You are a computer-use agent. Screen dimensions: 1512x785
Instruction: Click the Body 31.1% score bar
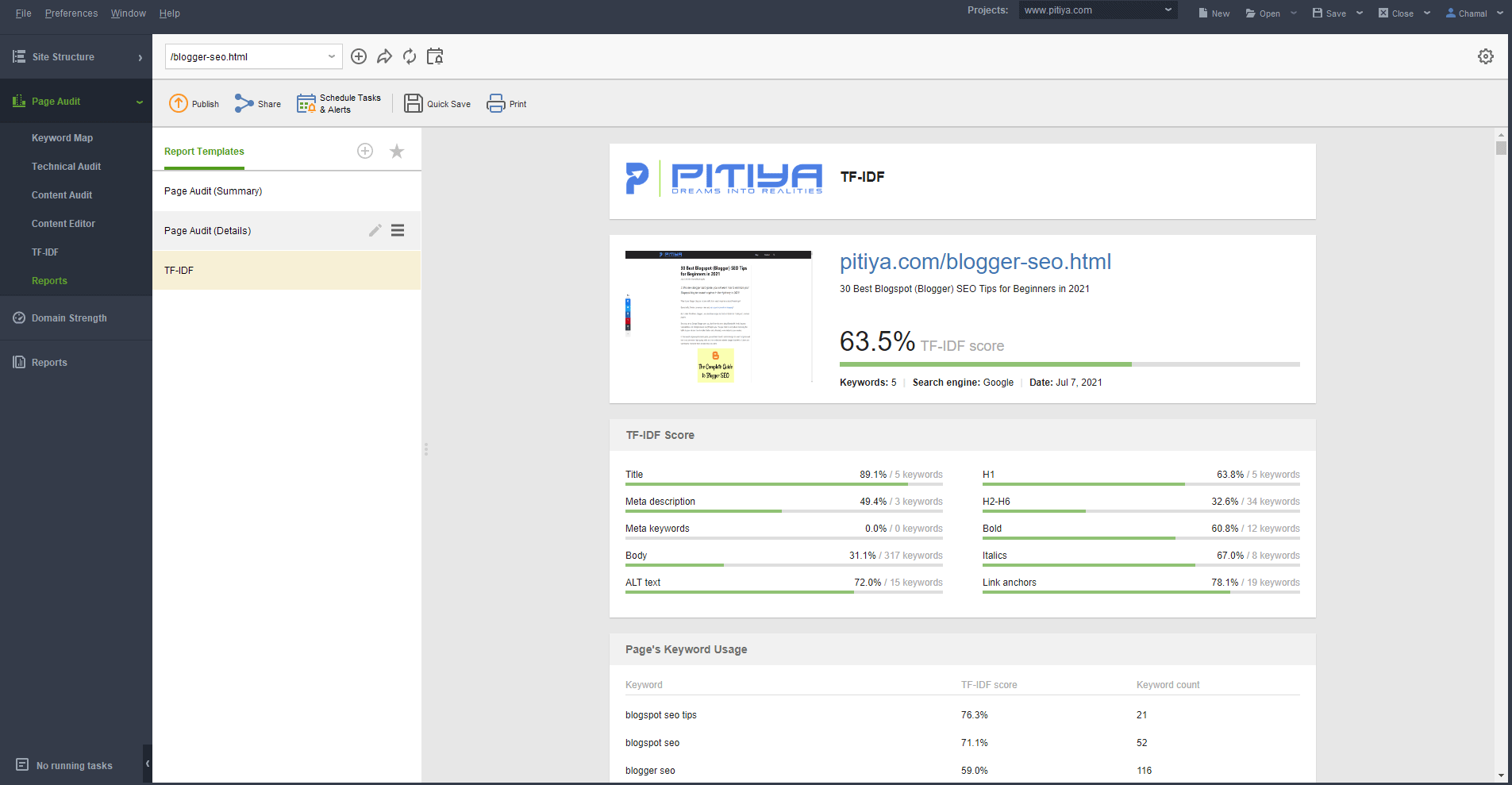[x=784, y=565]
